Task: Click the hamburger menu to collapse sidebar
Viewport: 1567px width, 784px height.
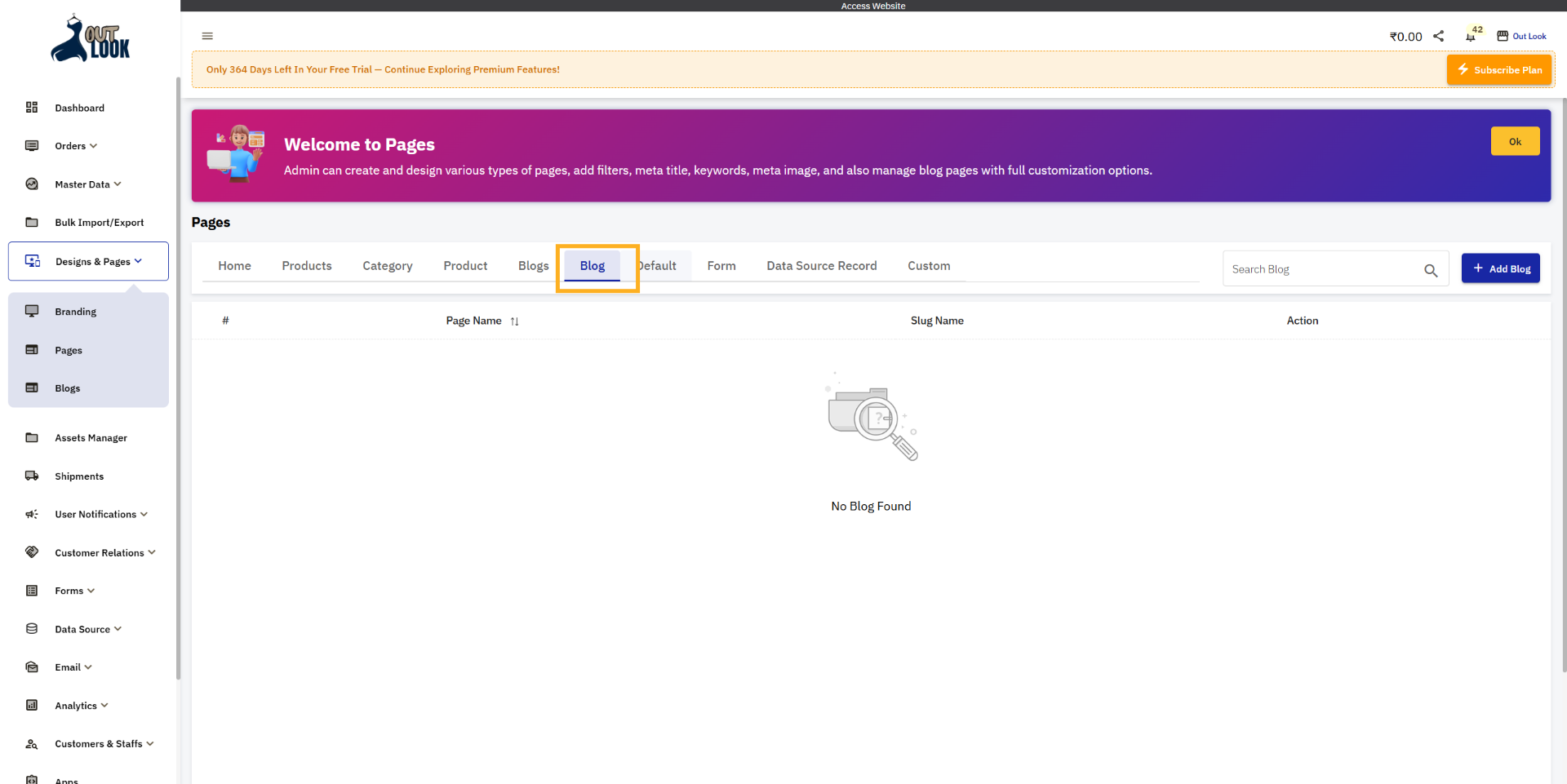Action: tap(206, 36)
